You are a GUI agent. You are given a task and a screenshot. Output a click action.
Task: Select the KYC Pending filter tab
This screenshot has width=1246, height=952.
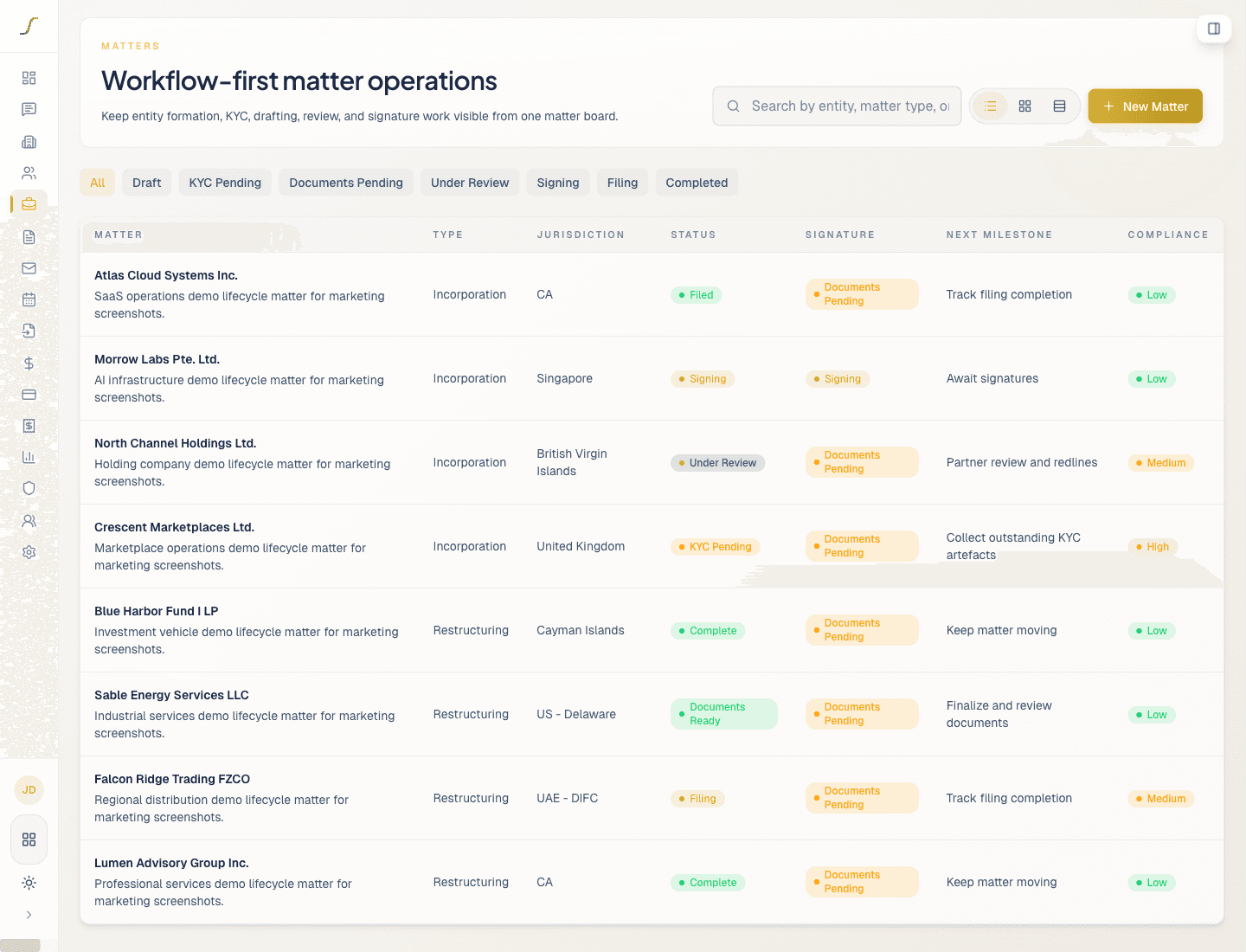[x=225, y=183]
